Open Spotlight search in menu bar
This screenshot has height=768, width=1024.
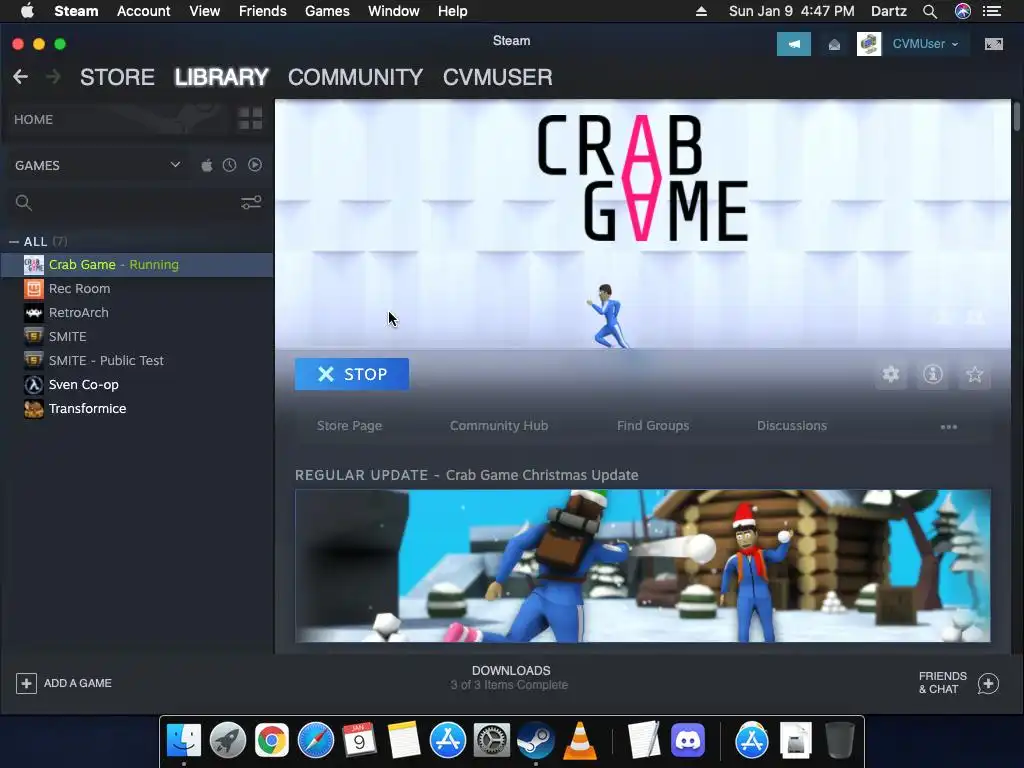point(930,11)
